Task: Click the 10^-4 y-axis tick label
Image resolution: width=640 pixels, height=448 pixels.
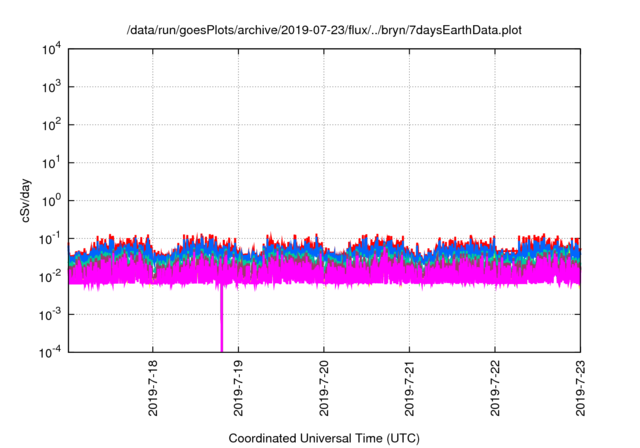Action: click(51, 352)
